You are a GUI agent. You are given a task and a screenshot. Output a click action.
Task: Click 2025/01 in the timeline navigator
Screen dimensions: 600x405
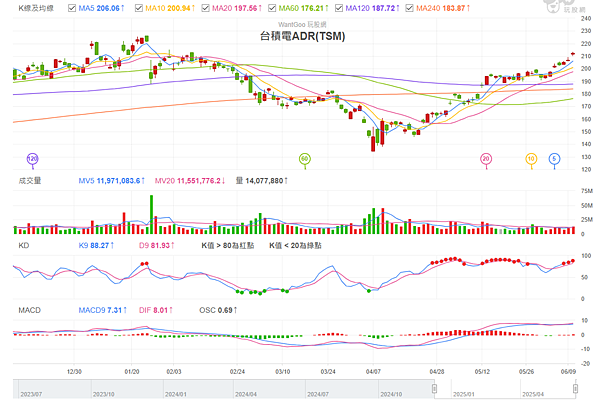point(464,394)
